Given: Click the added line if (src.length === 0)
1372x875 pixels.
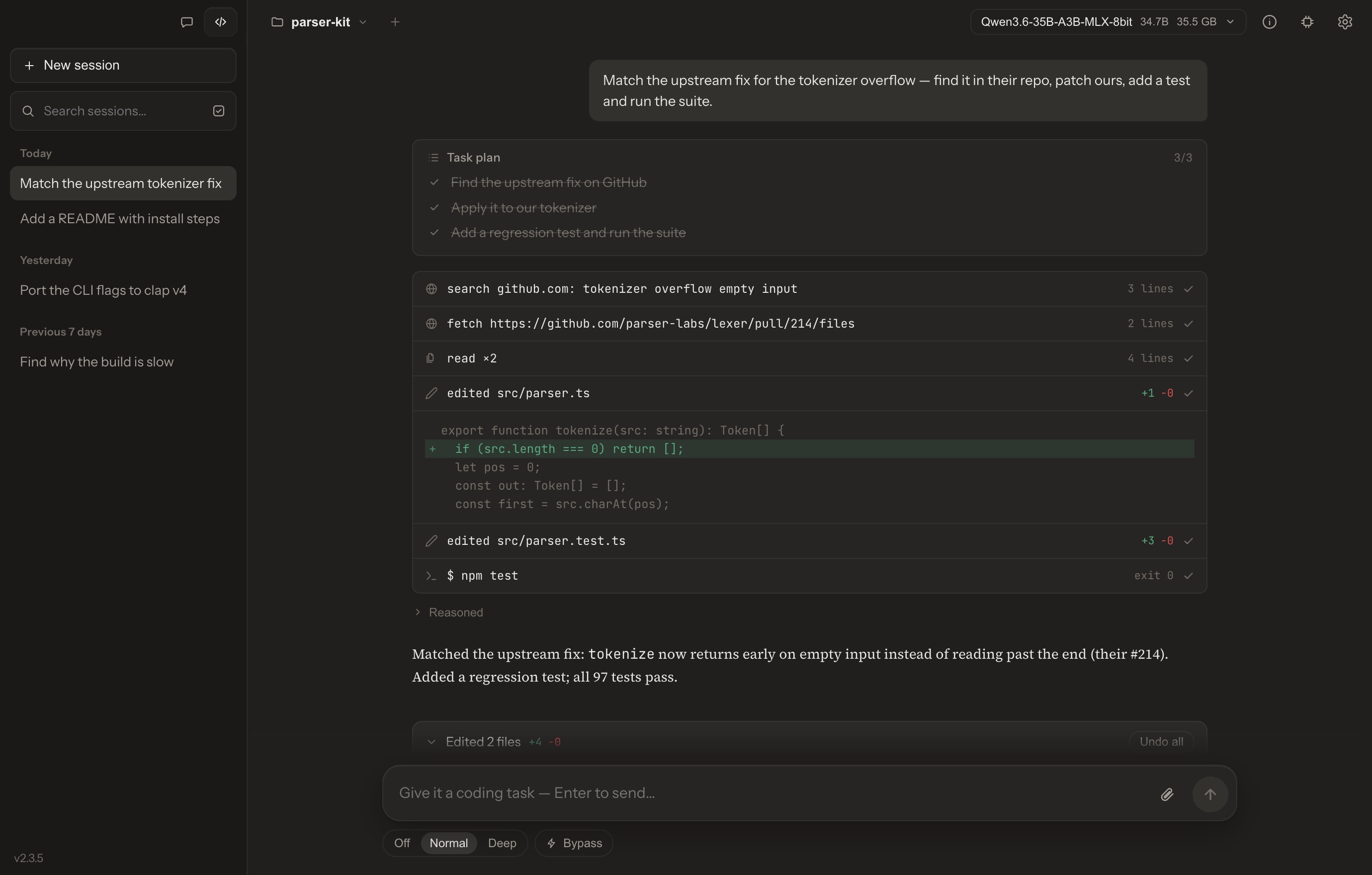Looking at the screenshot, I should 809,449.
